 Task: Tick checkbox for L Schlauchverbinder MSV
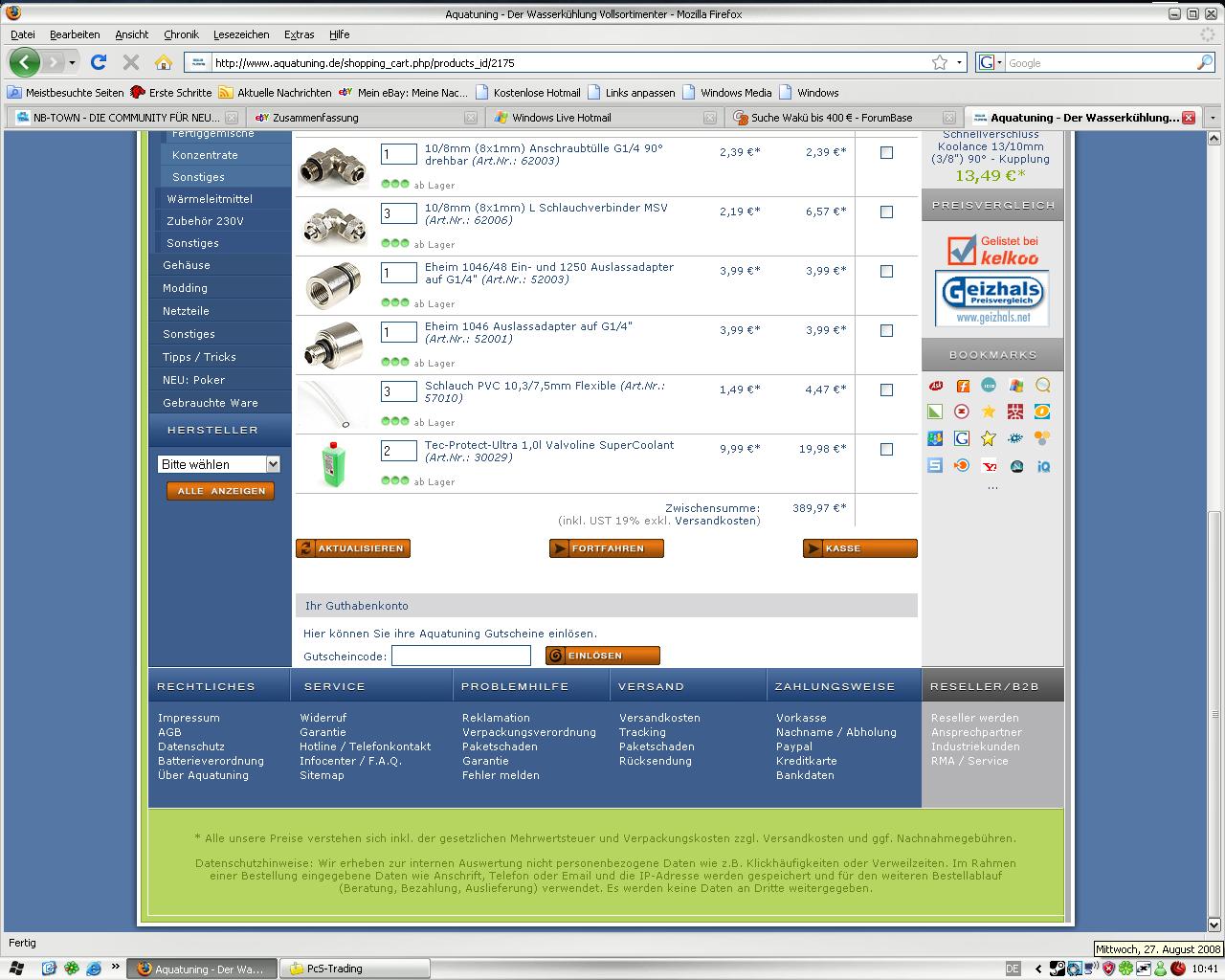886,212
